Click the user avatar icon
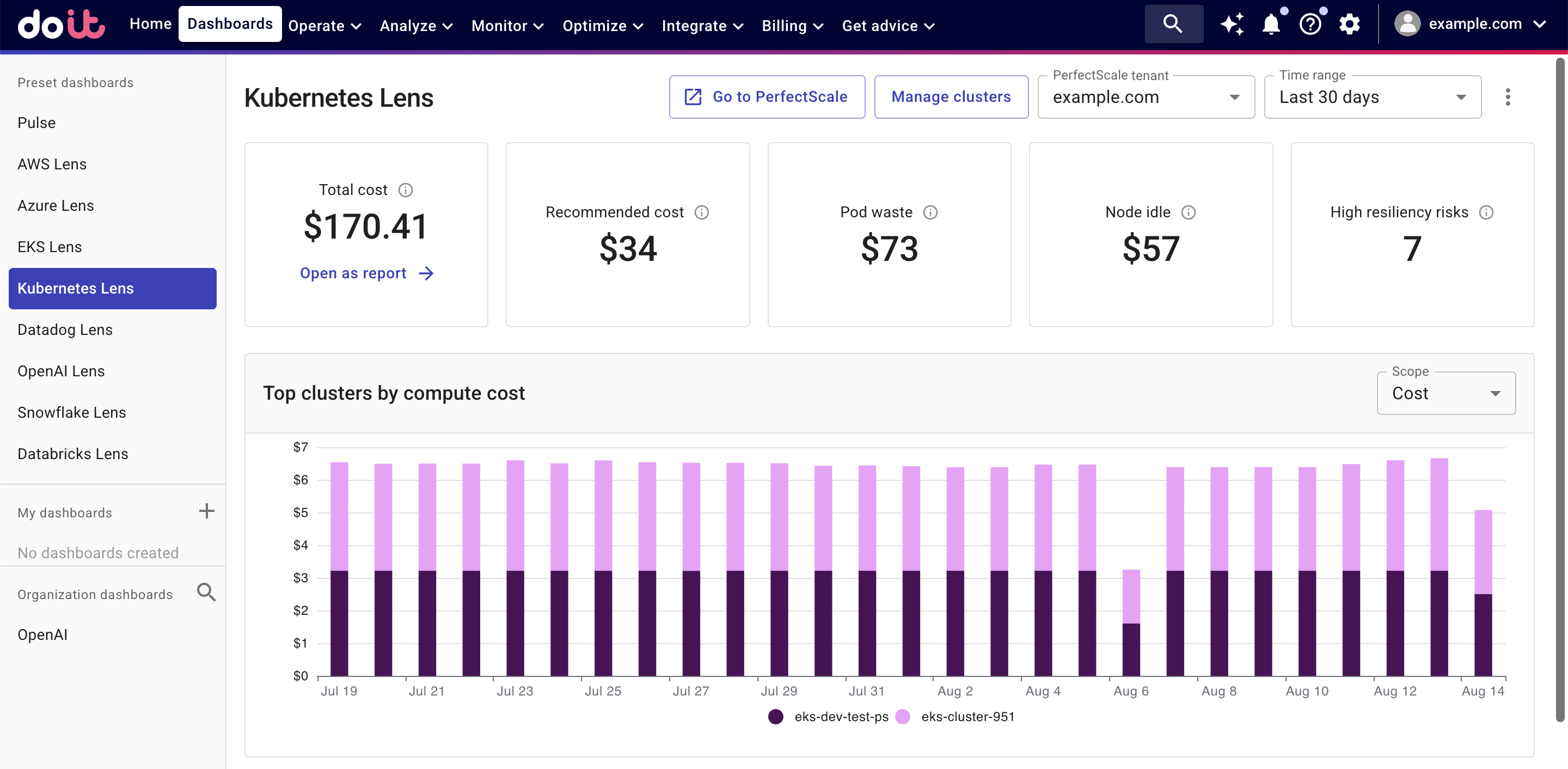1568x769 pixels. coord(1407,25)
